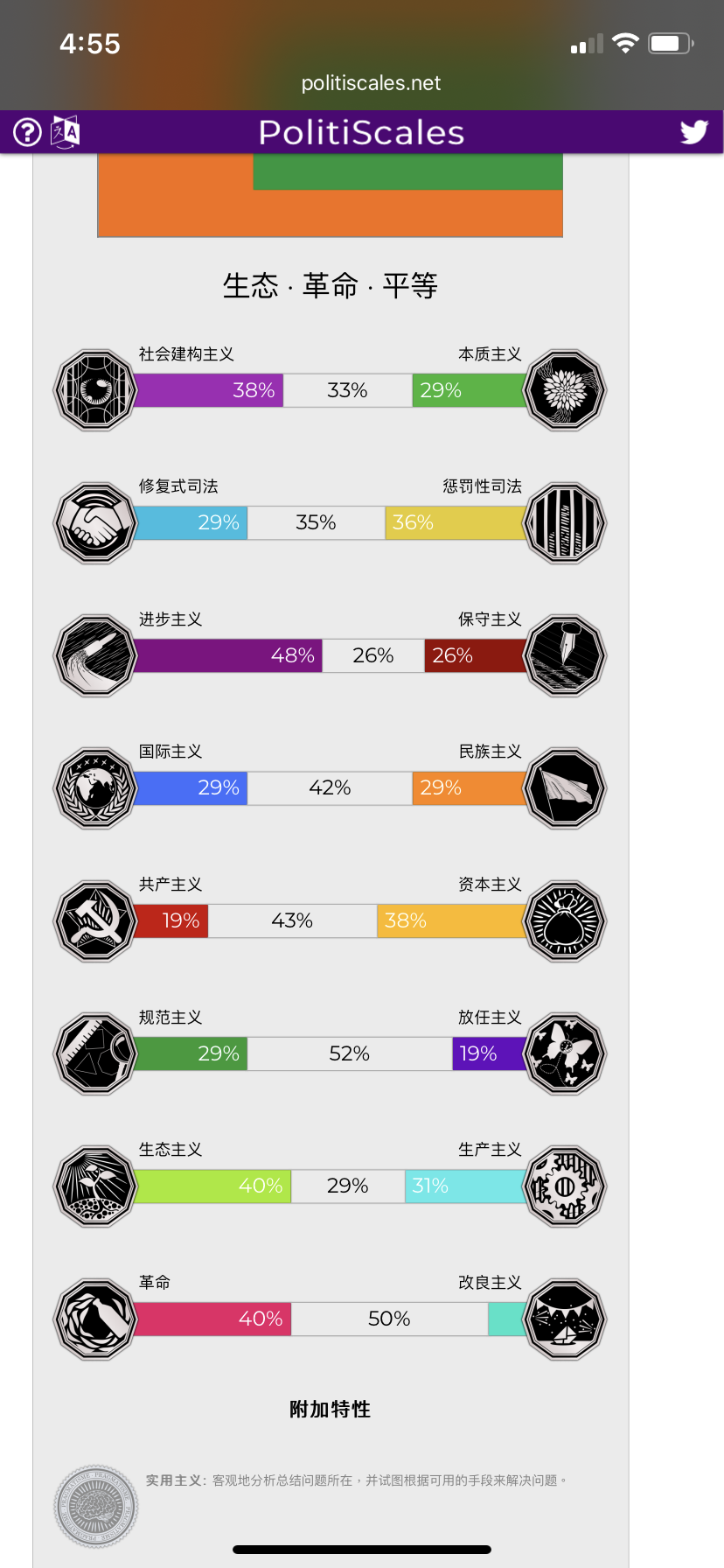Tap the 附加特性 section heading
Image resolution: width=724 pixels, height=1568 pixels.
331,1409
